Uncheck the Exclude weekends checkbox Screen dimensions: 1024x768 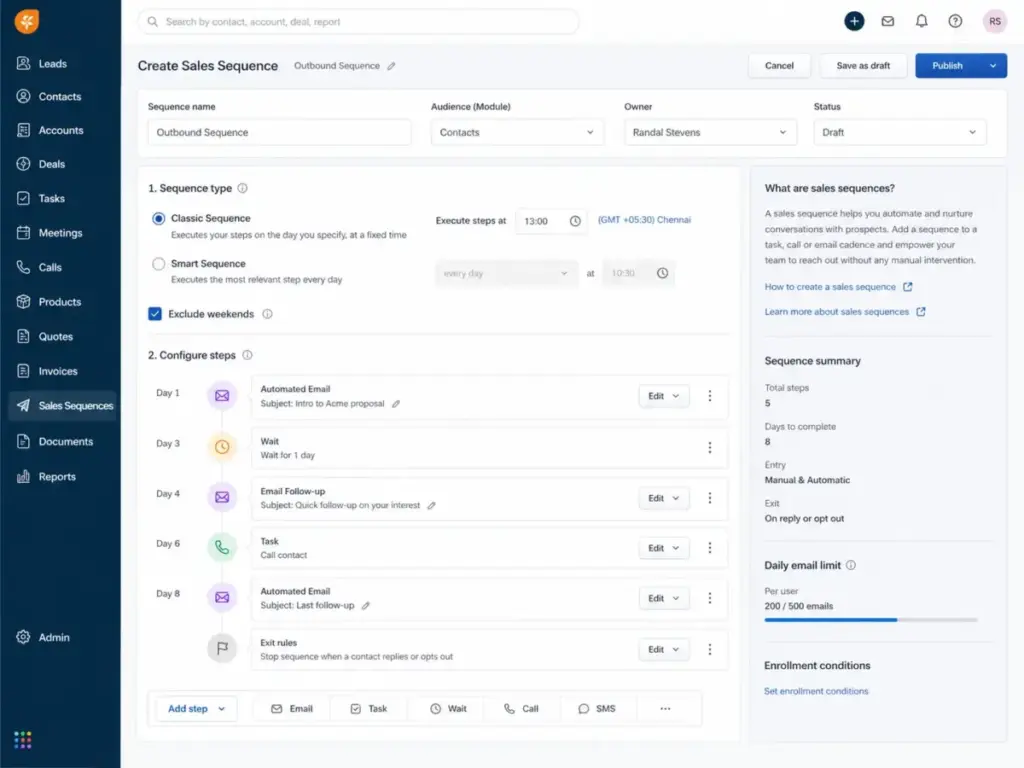pos(155,314)
